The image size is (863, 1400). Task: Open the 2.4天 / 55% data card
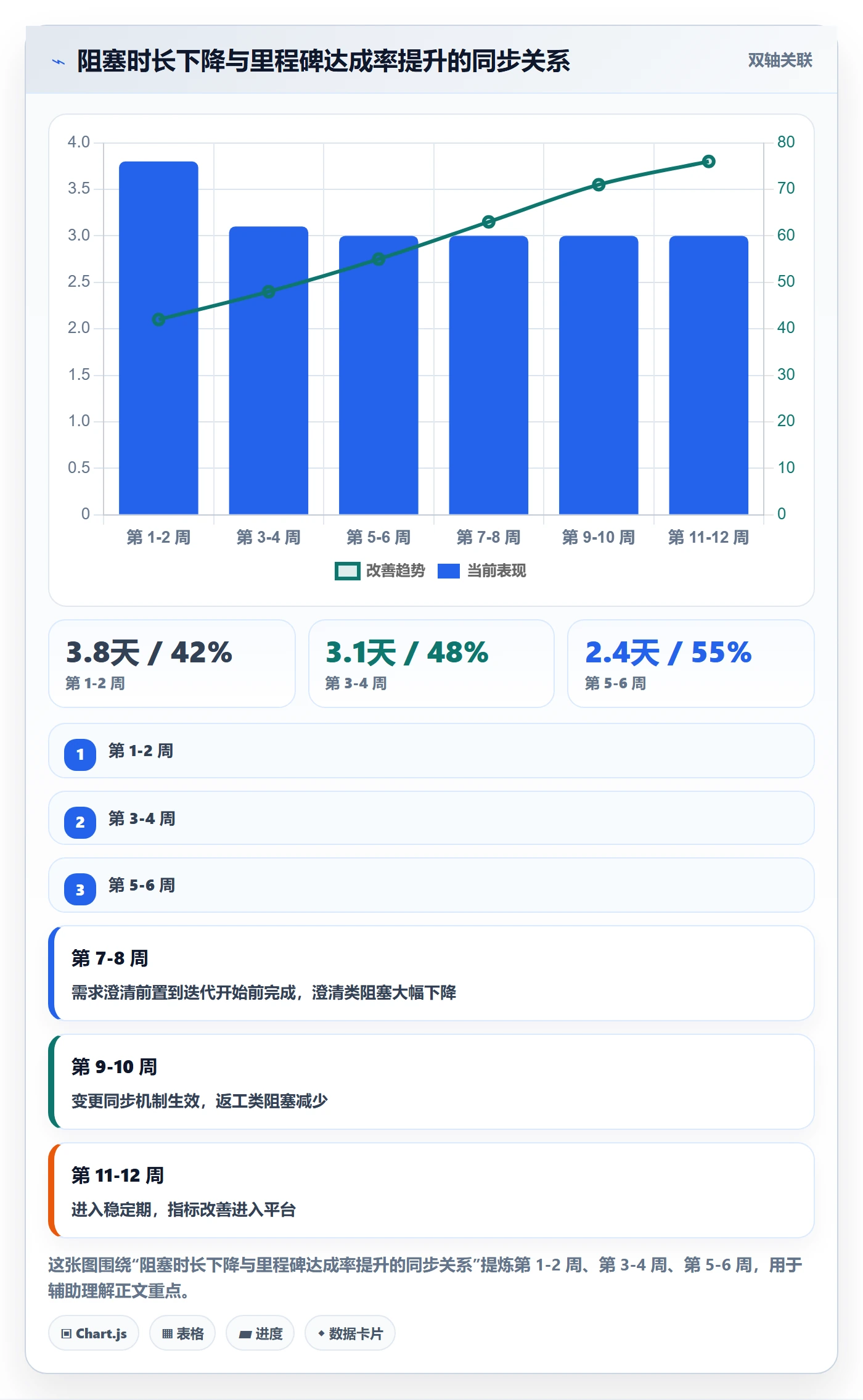691,664
